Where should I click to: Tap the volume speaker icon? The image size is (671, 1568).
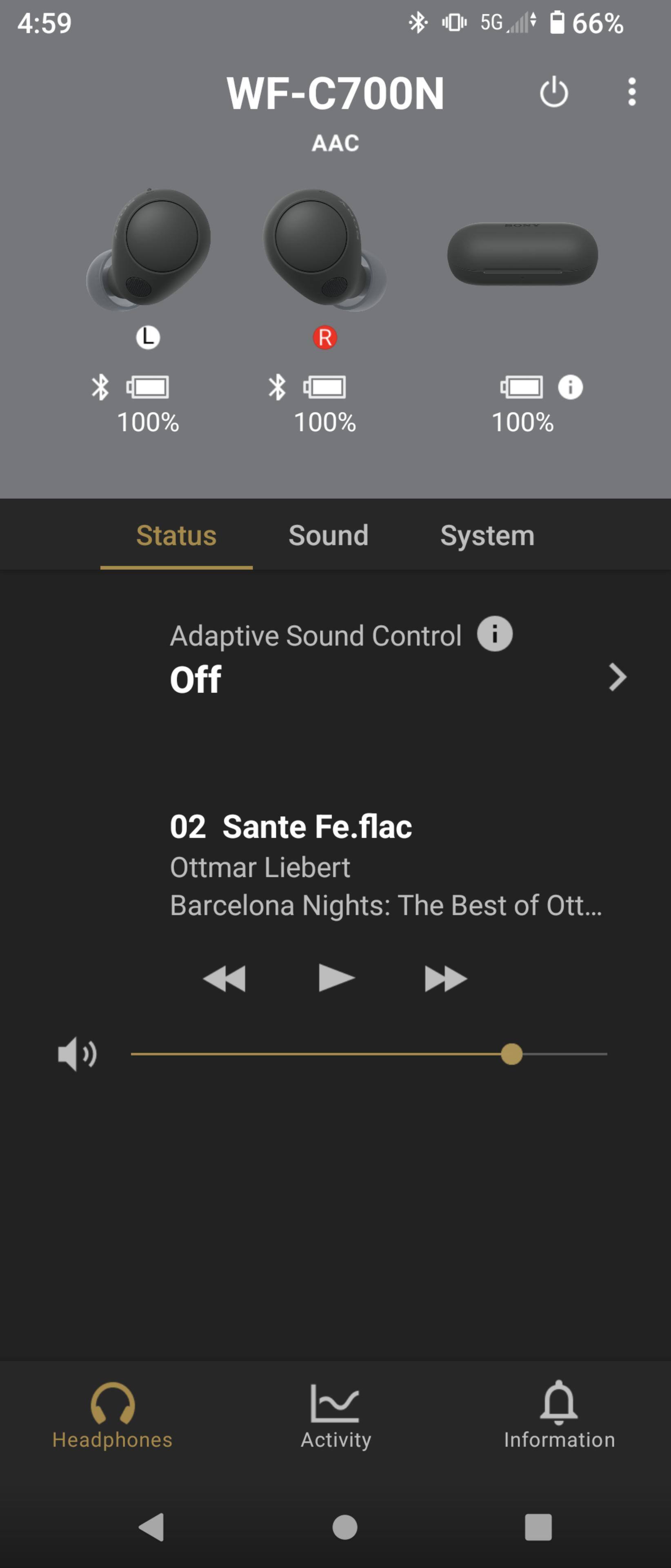click(x=77, y=1053)
